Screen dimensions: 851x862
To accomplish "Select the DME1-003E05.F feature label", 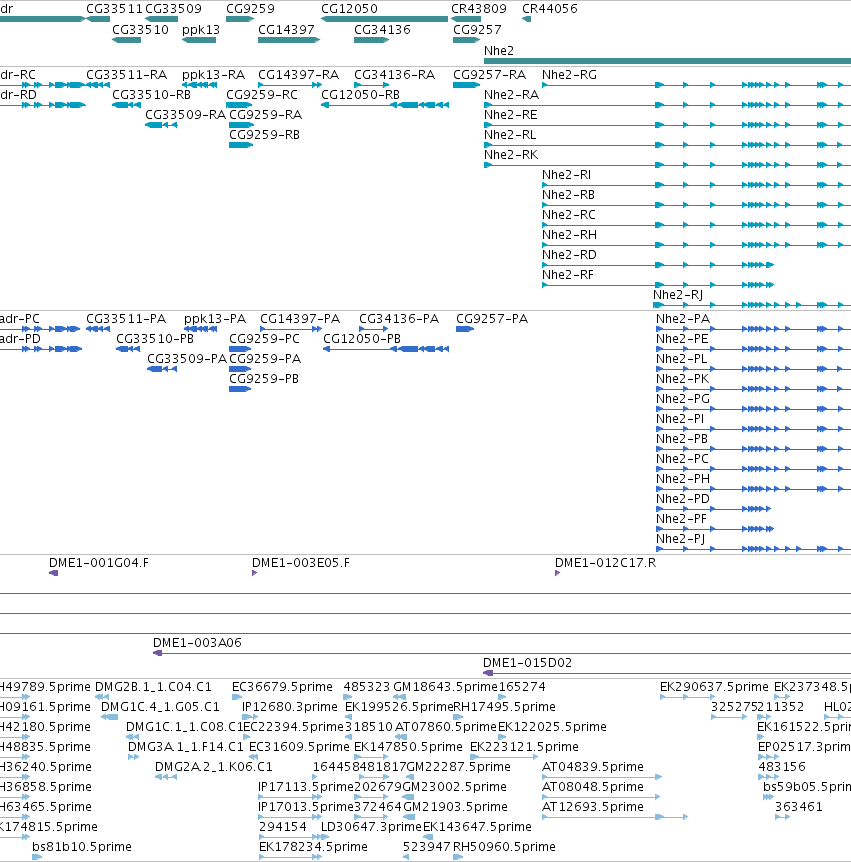I will pyautogui.click(x=301, y=563).
